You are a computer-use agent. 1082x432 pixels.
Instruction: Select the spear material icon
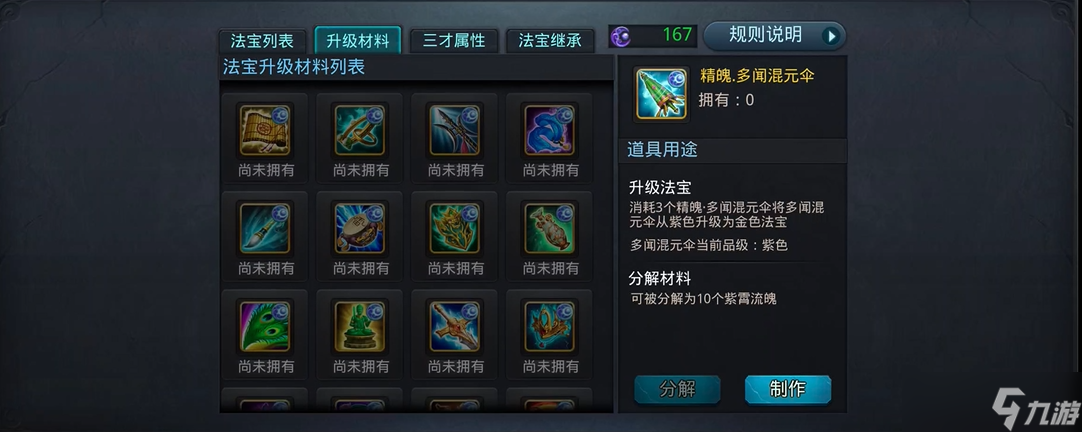(454, 130)
